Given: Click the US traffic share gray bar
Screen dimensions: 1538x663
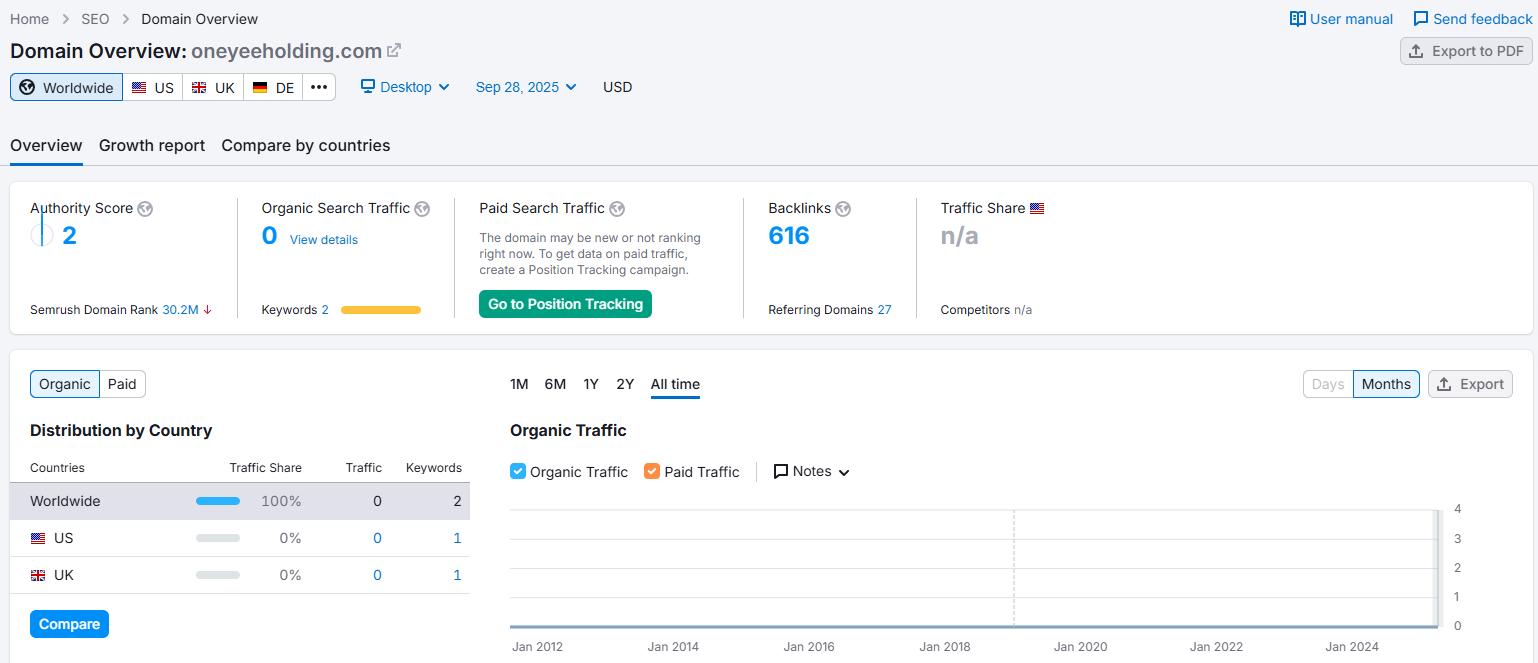Looking at the screenshot, I should (x=218, y=538).
